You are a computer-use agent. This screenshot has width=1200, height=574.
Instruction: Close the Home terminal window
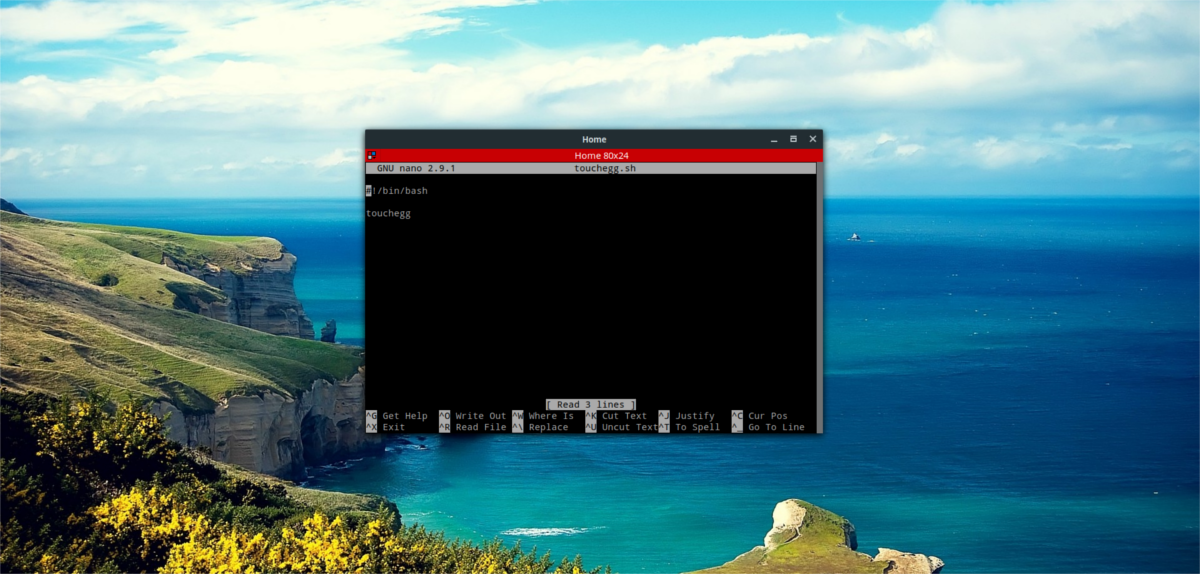tap(813, 139)
